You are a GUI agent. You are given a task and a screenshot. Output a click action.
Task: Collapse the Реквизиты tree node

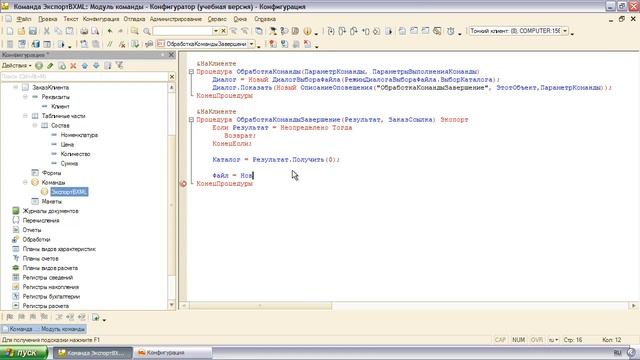25,97
